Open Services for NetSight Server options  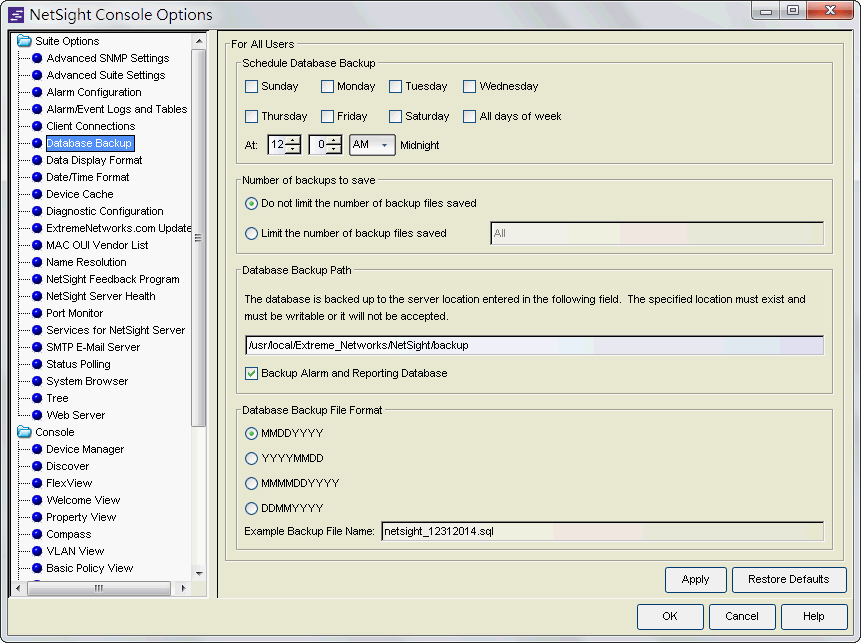click(x=115, y=331)
